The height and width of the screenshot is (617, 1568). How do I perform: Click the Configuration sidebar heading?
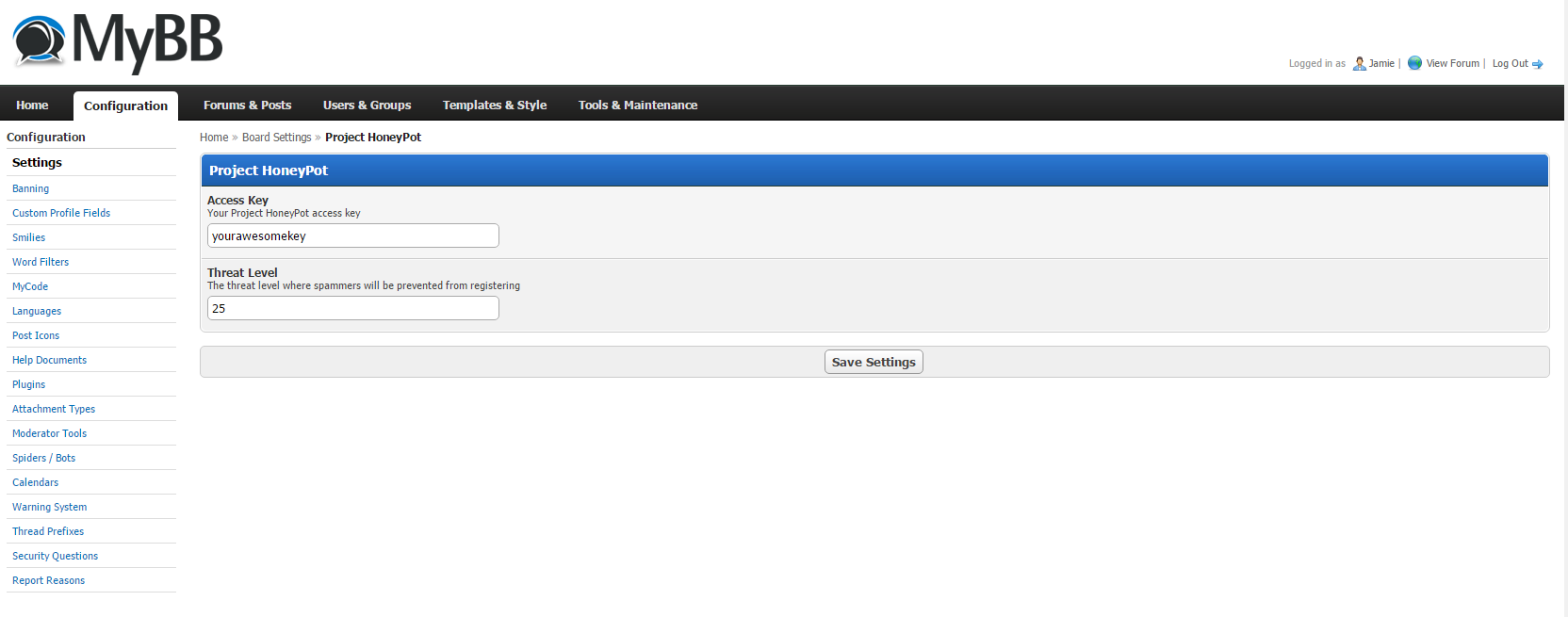(x=46, y=138)
